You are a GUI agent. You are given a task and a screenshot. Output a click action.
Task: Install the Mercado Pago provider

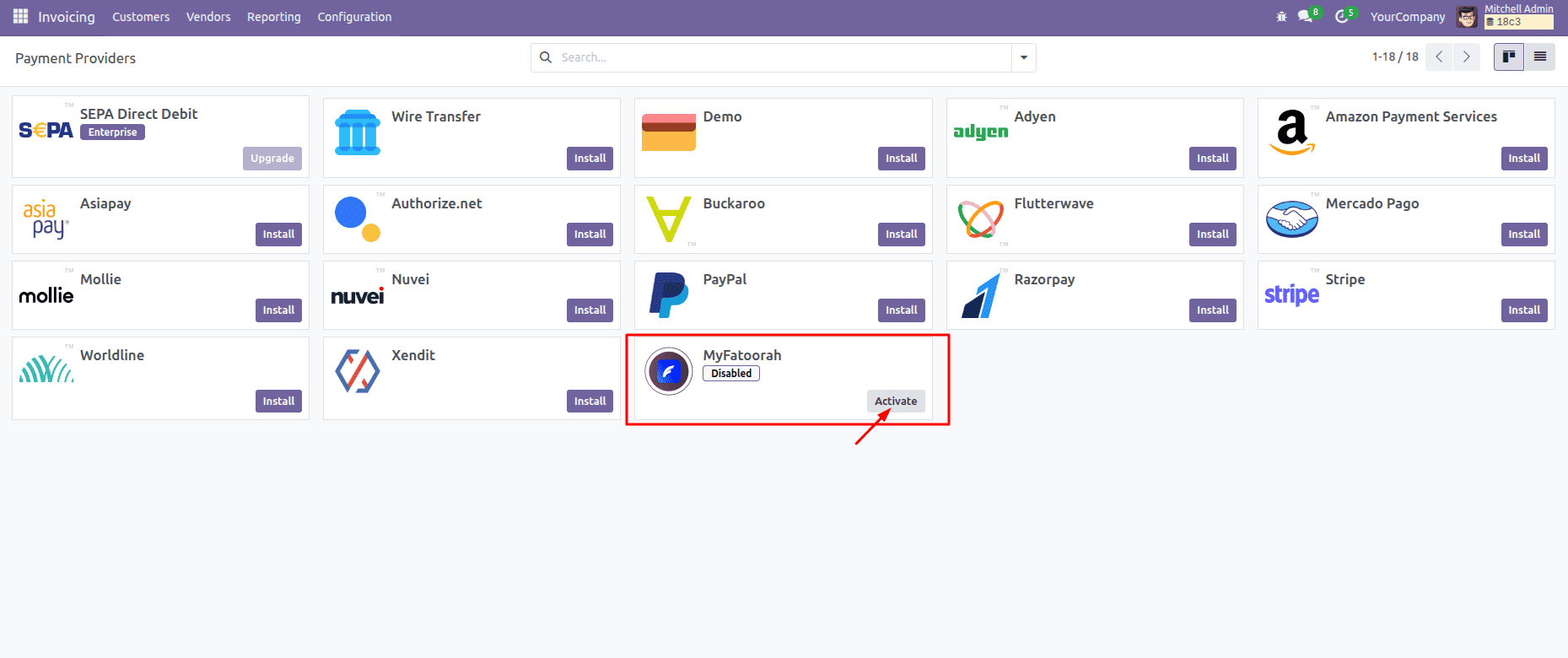1524,235
